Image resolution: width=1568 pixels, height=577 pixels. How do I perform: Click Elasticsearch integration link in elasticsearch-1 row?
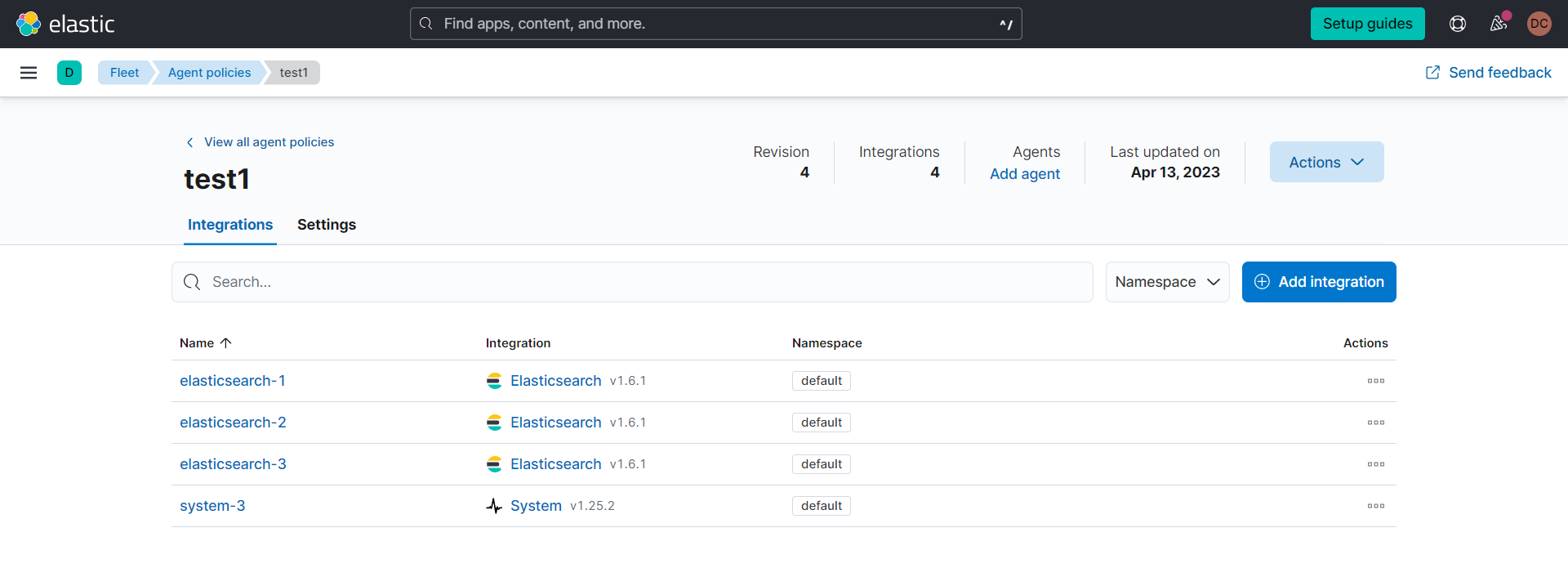pos(555,381)
